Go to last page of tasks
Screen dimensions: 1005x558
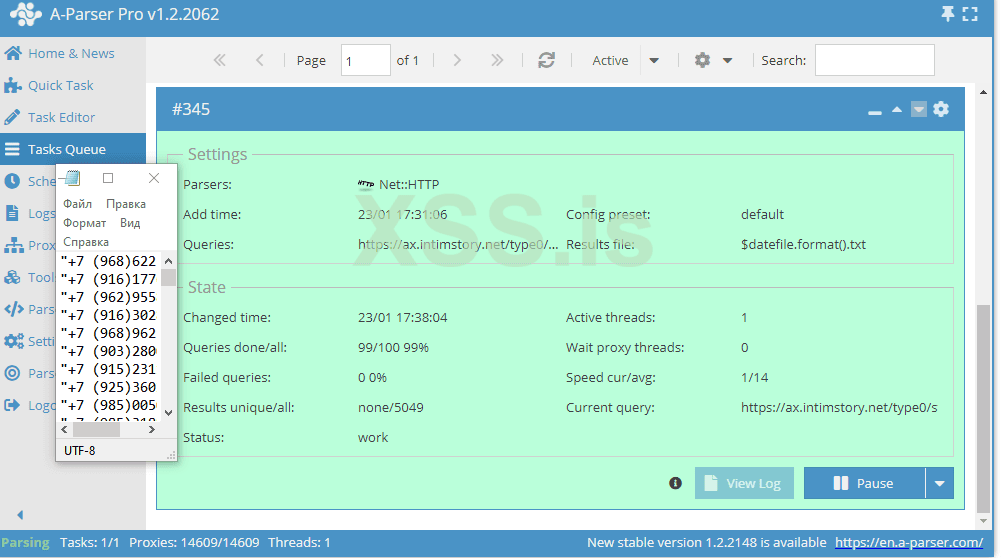[497, 60]
